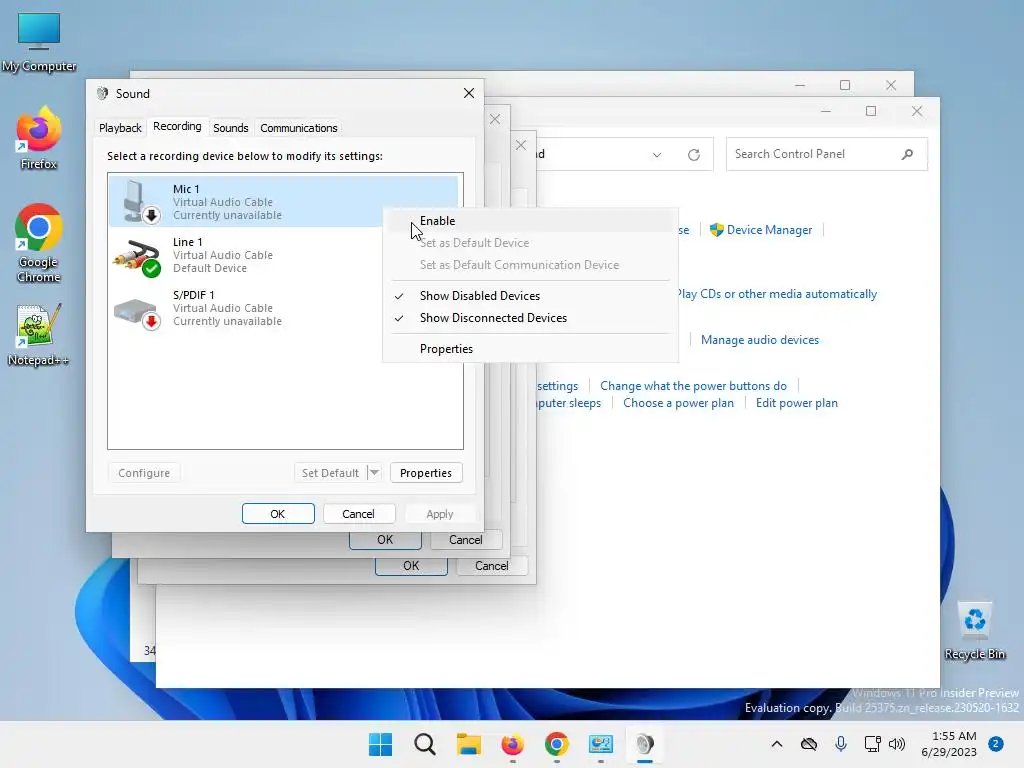Image resolution: width=1024 pixels, height=768 pixels.
Task: Open Manage audio devices link
Action: tap(760, 340)
